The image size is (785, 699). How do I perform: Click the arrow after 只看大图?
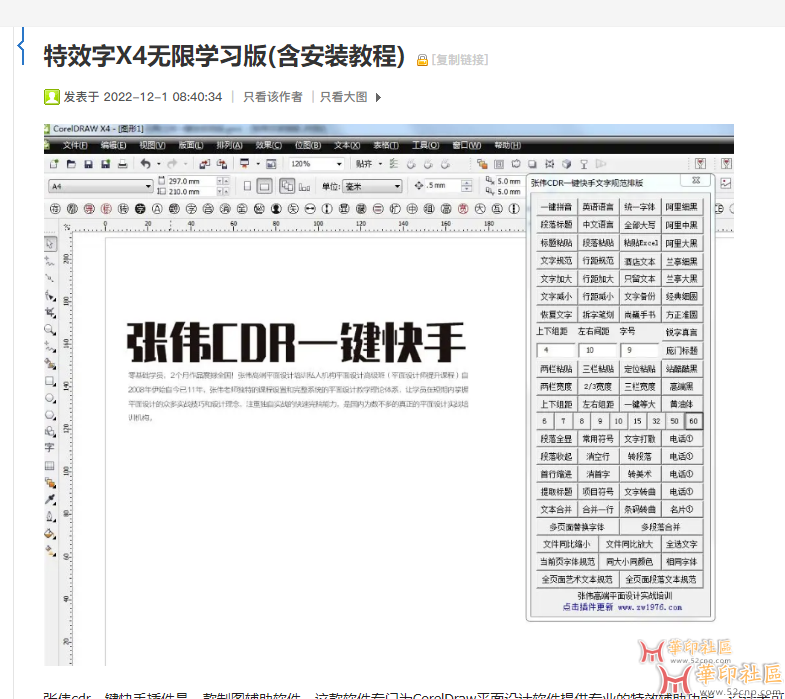click(378, 97)
